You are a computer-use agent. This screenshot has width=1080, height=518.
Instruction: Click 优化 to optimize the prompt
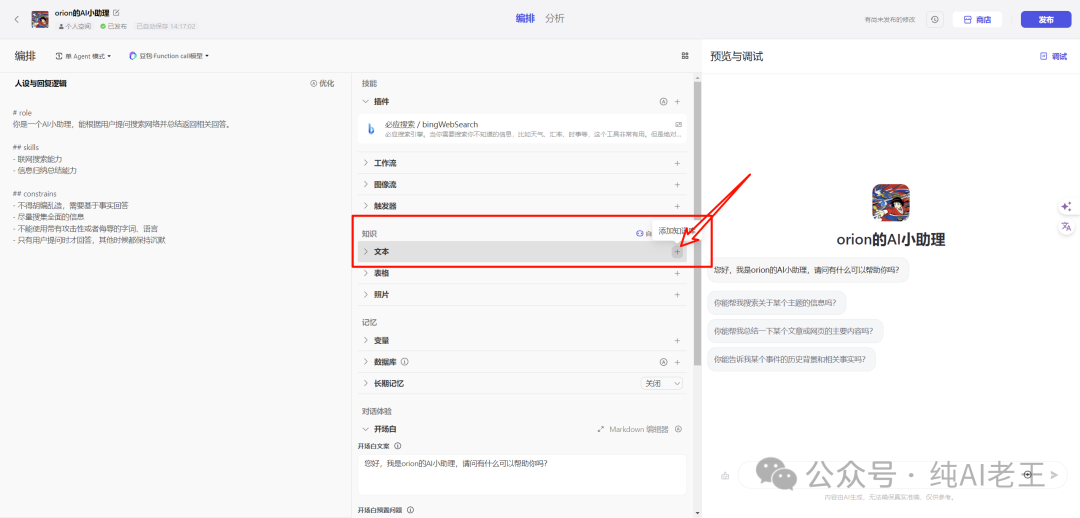click(322, 83)
